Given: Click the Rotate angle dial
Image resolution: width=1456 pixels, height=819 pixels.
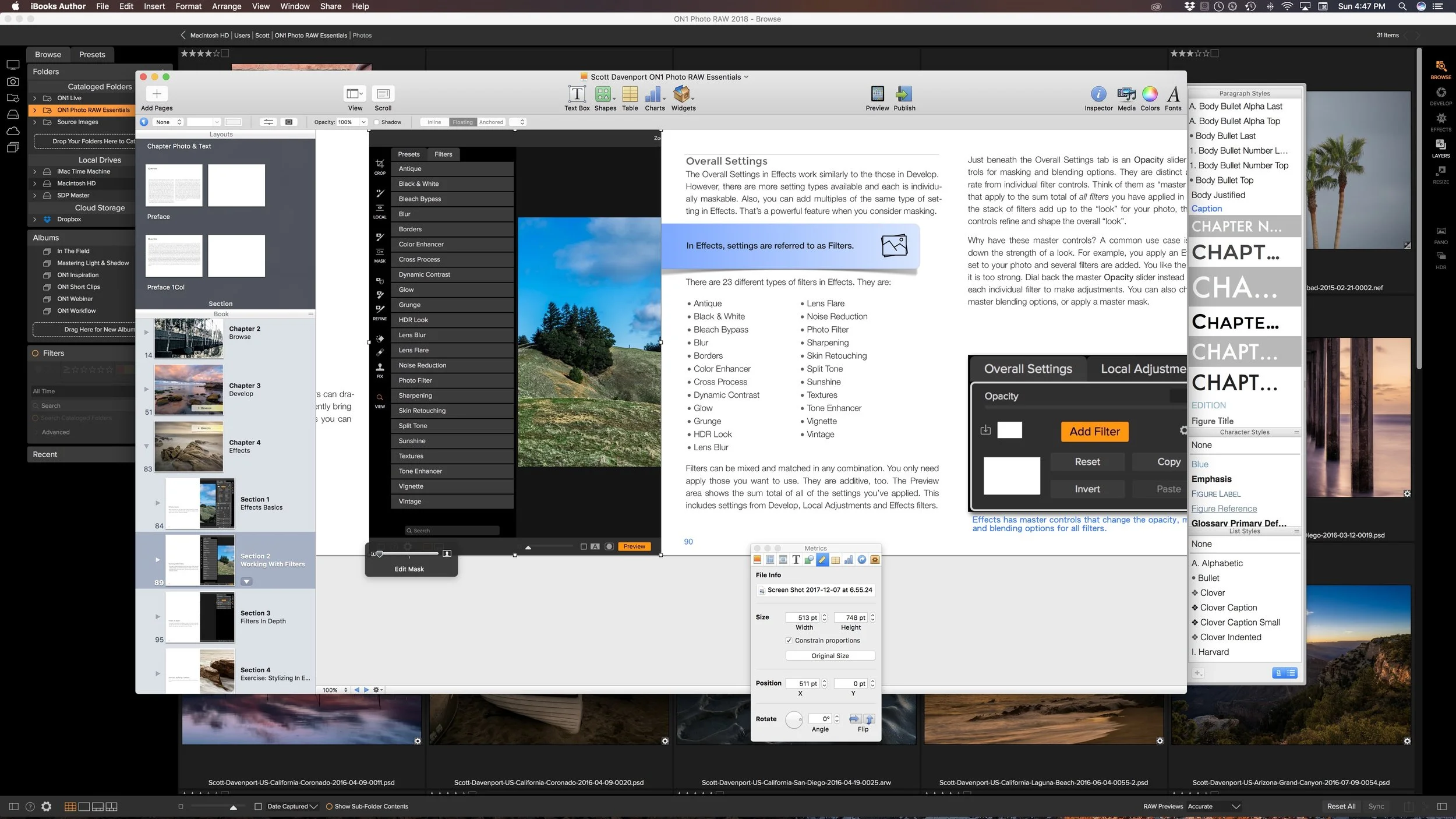Looking at the screenshot, I should tap(794, 720).
